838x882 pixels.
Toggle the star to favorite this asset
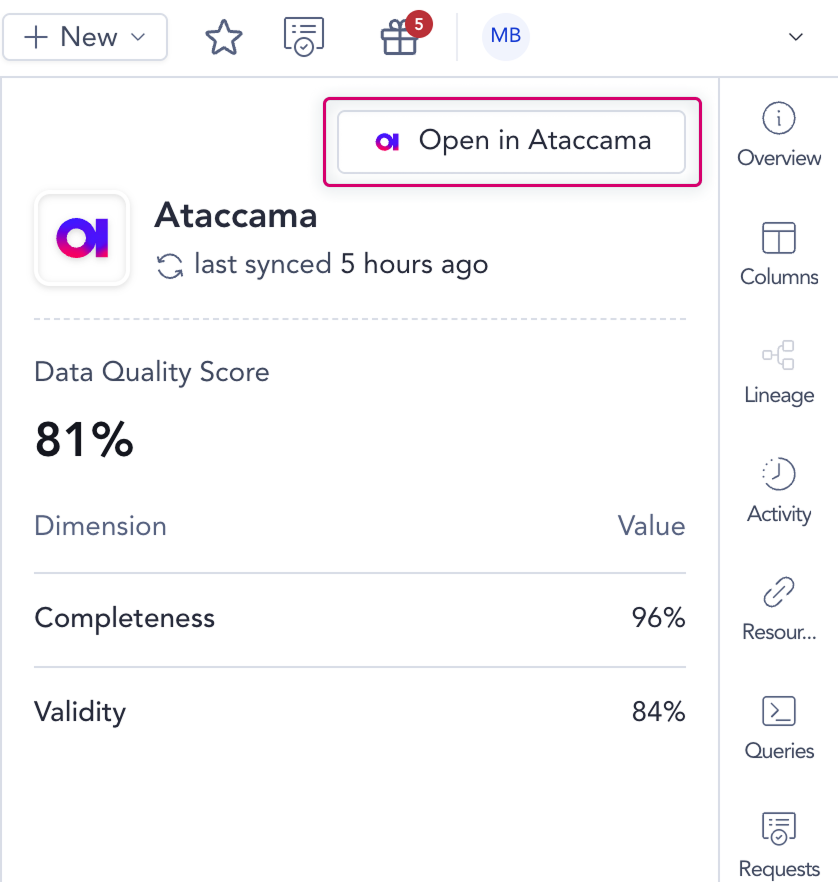coord(224,36)
